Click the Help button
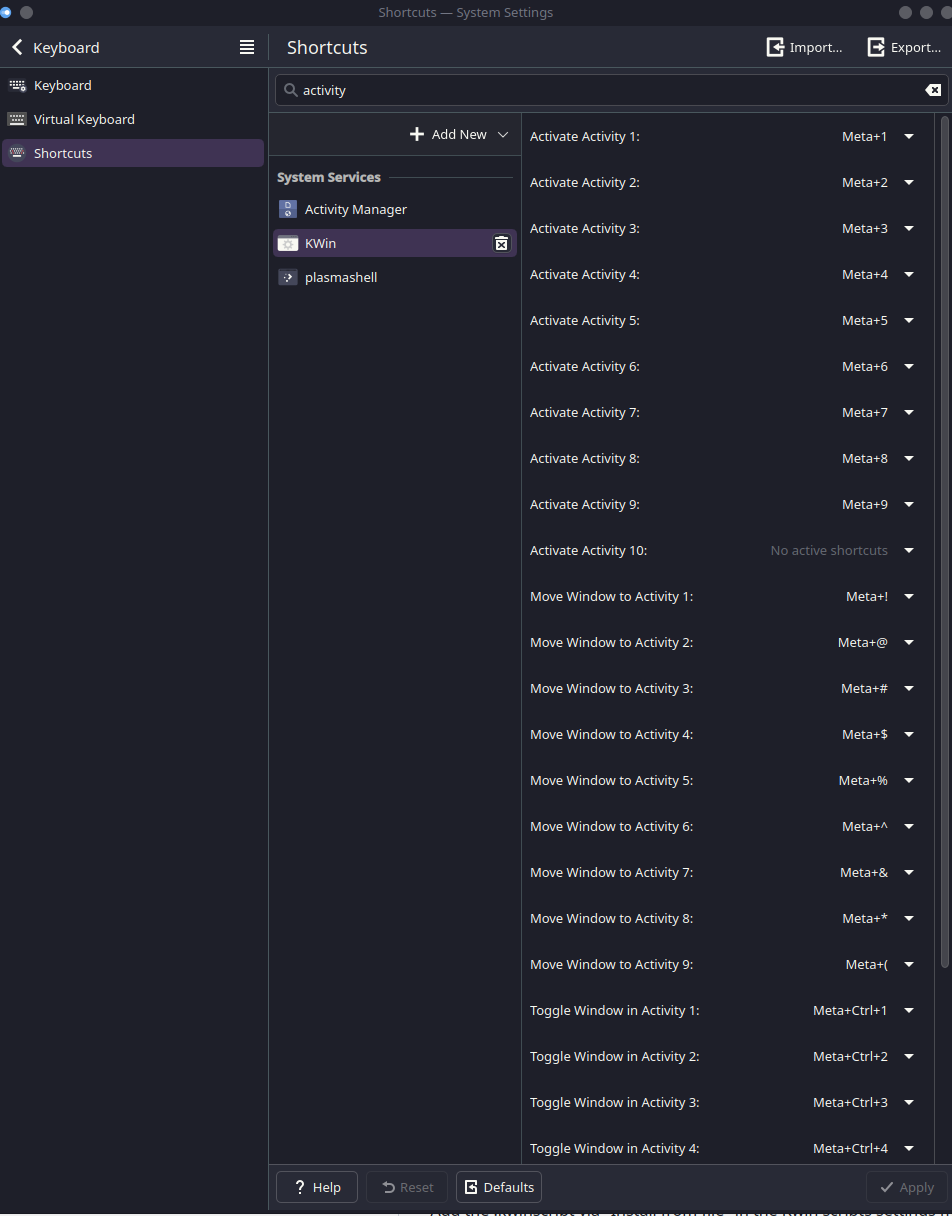The image size is (952, 1216). [317, 1187]
